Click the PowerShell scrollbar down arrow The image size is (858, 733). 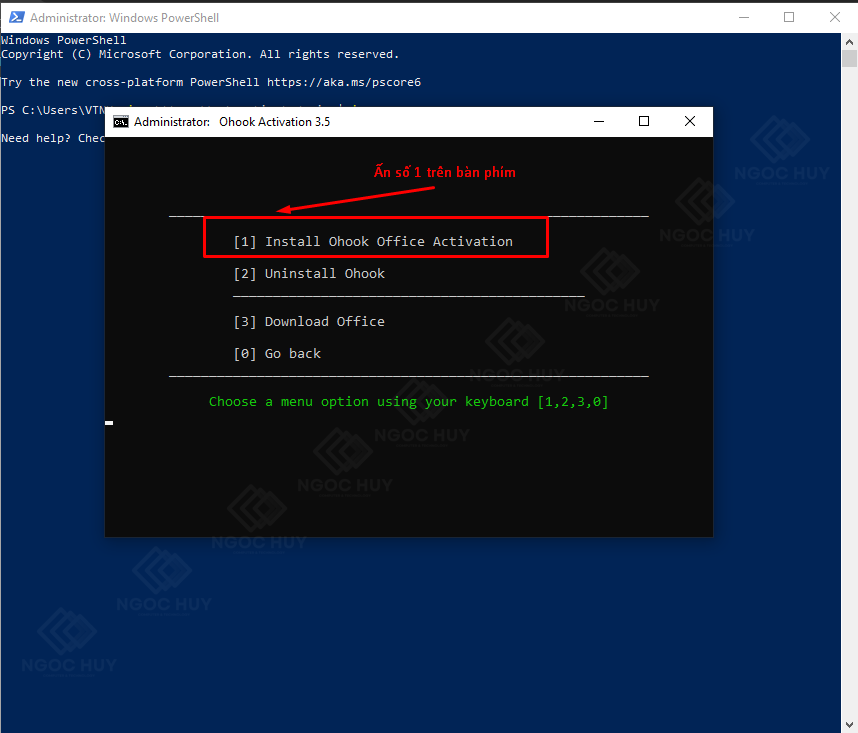pyautogui.click(x=849, y=726)
